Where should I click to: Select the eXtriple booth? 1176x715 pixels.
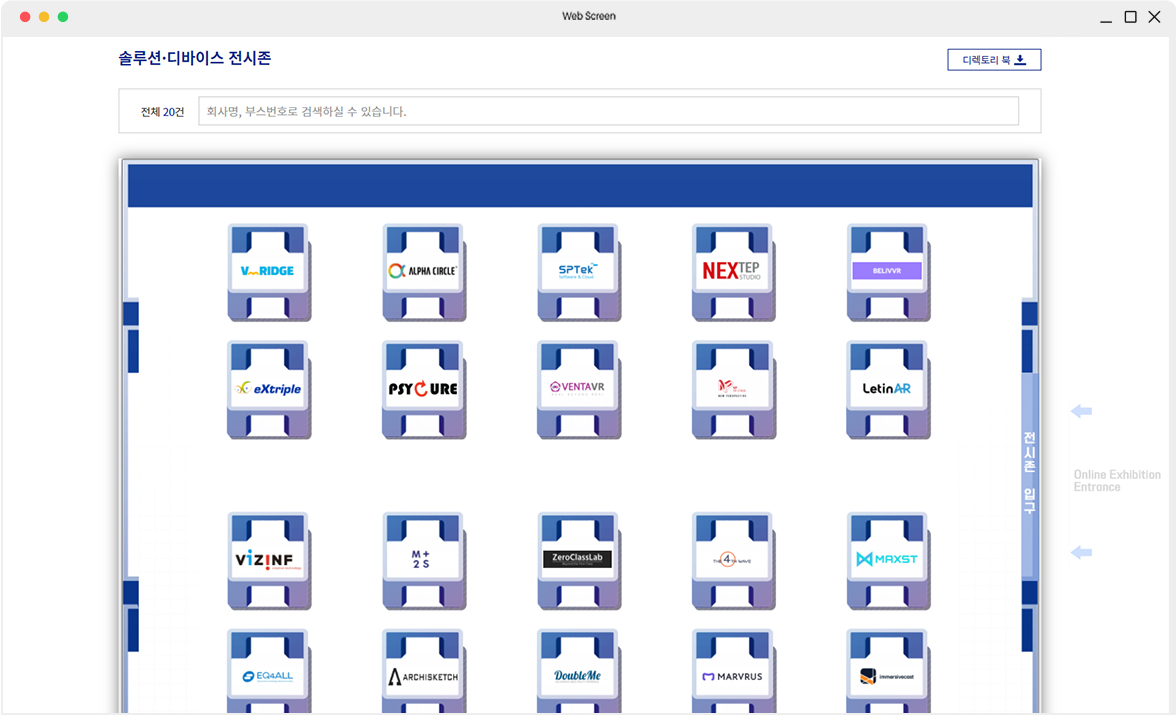pyautogui.click(x=267, y=388)
